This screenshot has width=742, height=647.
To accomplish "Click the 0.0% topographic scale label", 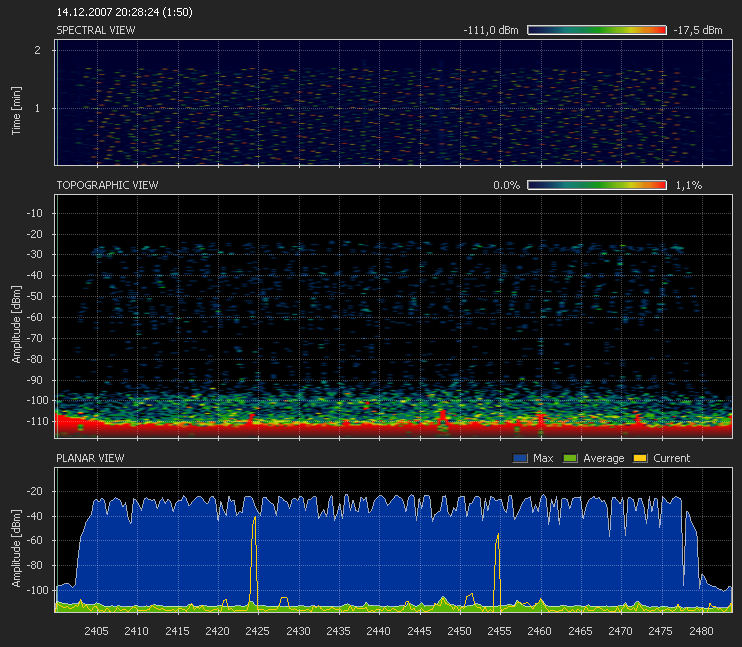I will pos(506,185).
